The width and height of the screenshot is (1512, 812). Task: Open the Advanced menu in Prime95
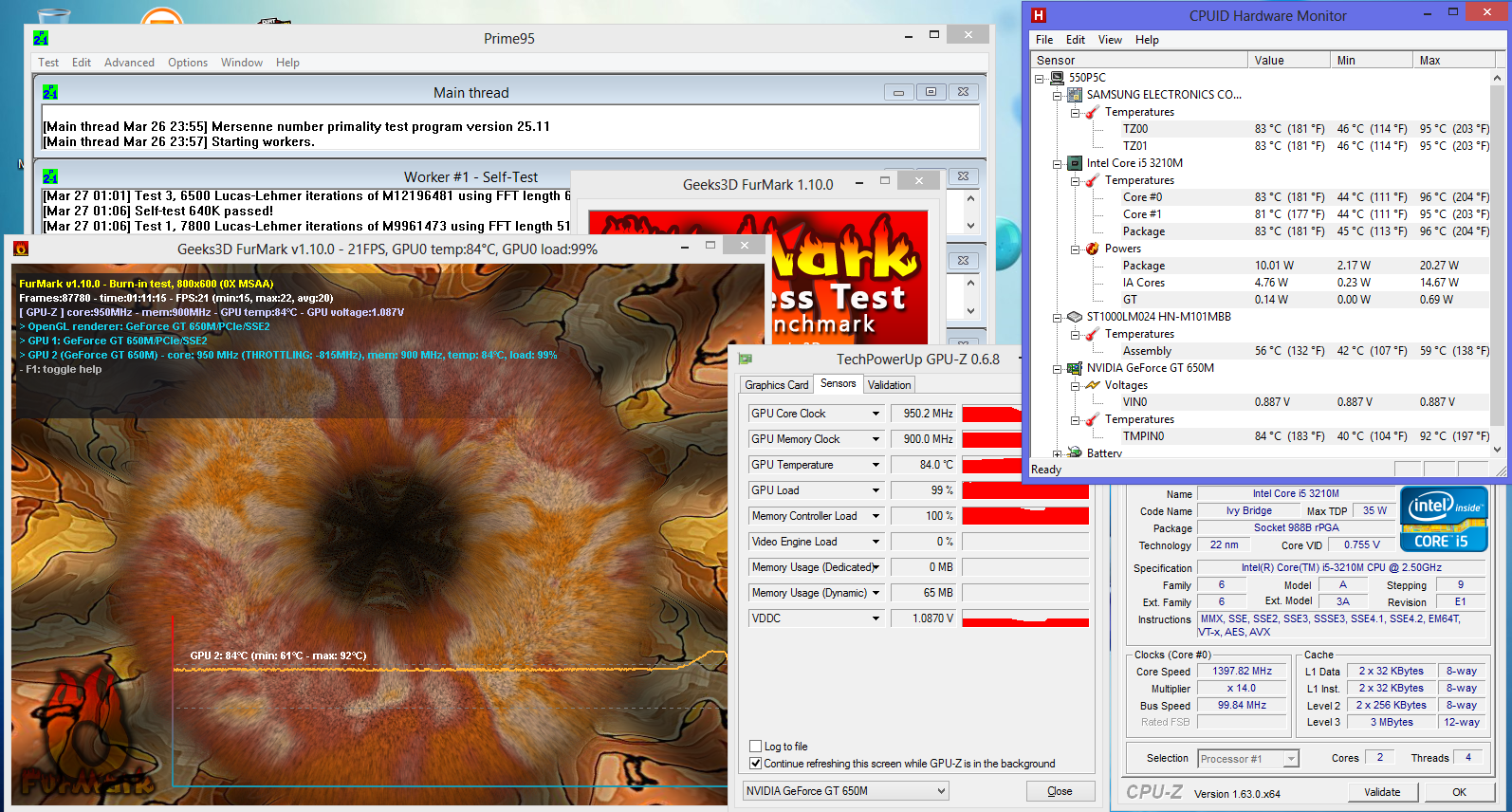129,63
